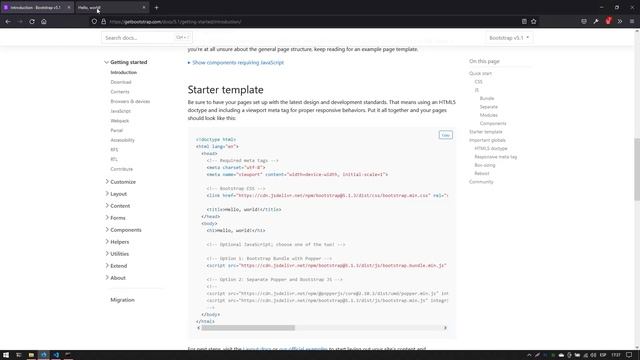Open Visual Studio Code from the taskbar

(56, 355)
